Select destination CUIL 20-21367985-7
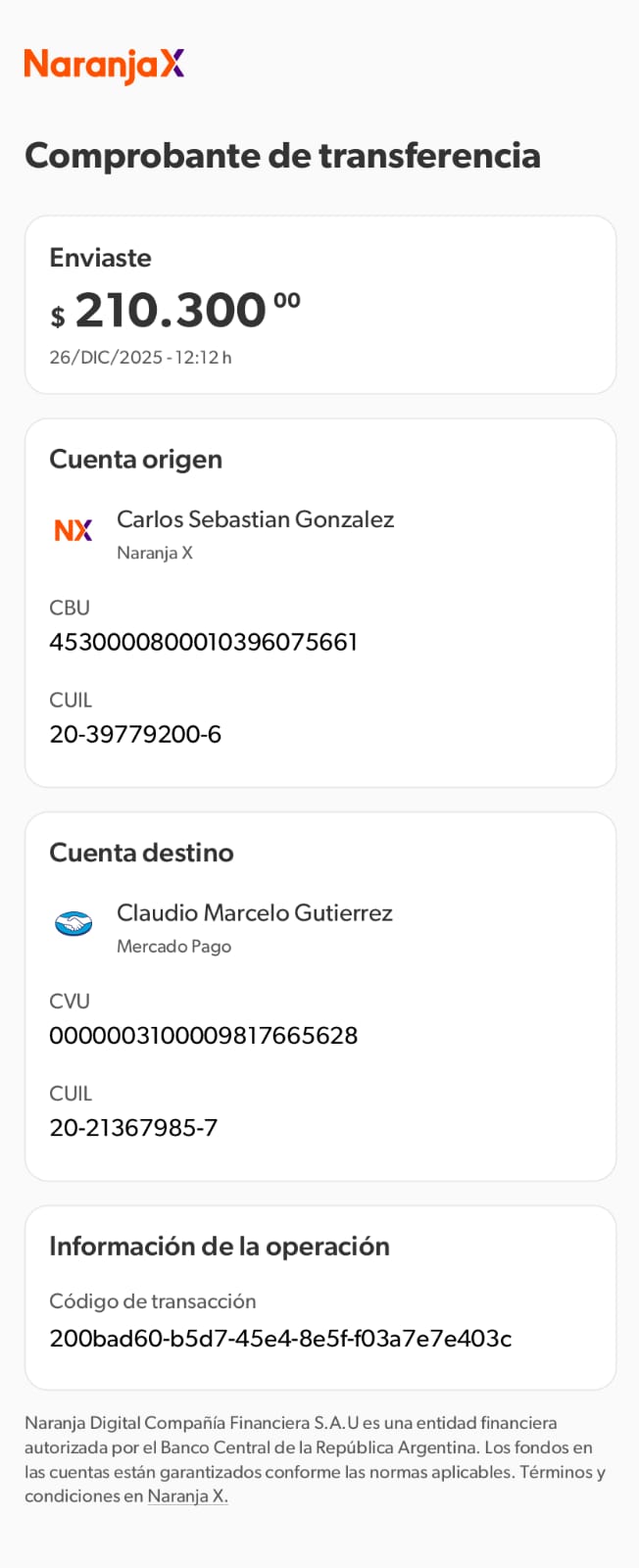Screen dimensions: 639x1568 pos(133,1127)
